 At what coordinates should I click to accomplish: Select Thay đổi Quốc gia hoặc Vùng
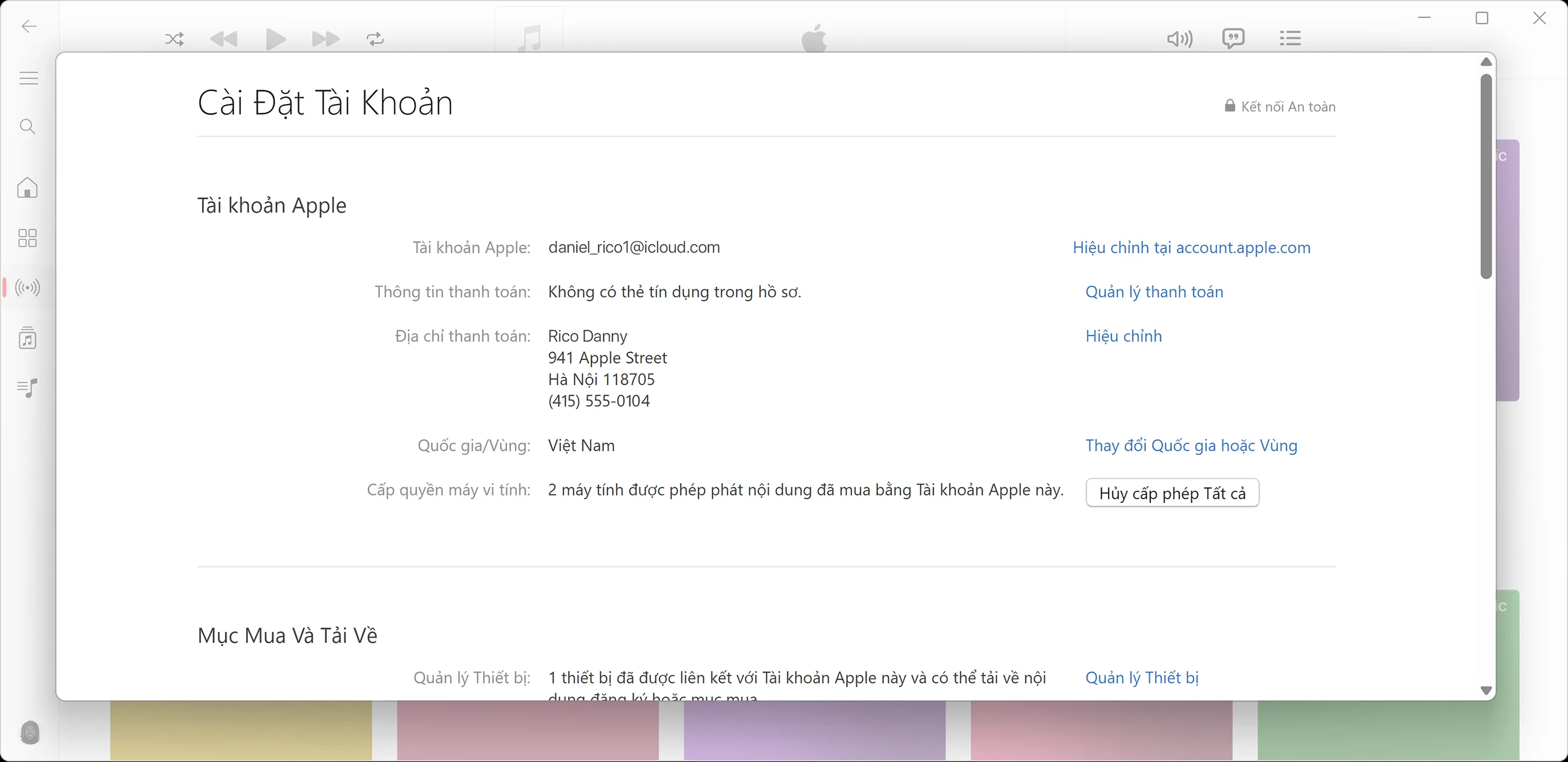tap(1191, 445)
